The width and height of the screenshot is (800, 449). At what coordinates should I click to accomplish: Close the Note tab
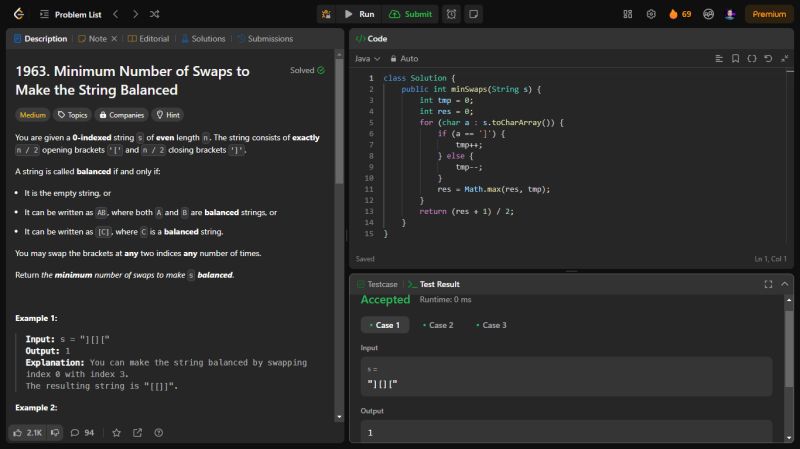pos(114,39)
